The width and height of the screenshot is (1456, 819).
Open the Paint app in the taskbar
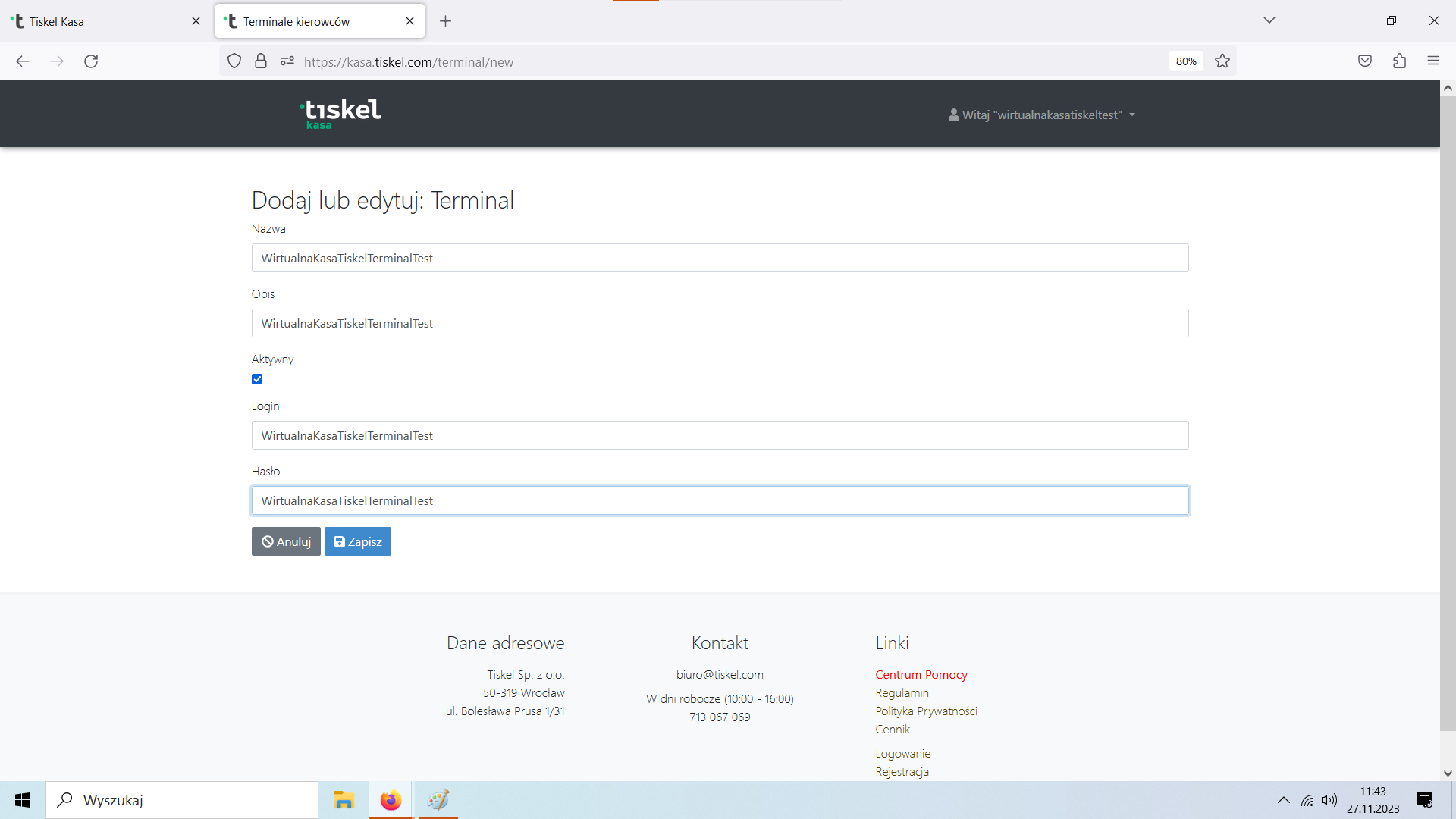pos(438,800)
